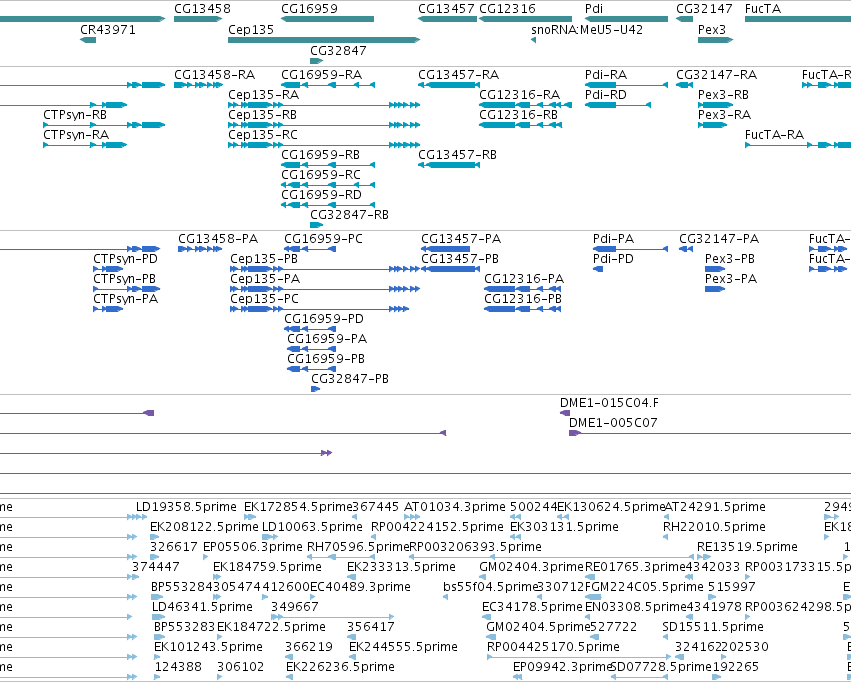Select the snoRNA:MeU5-U42 gene label

(x=587, y=30)
